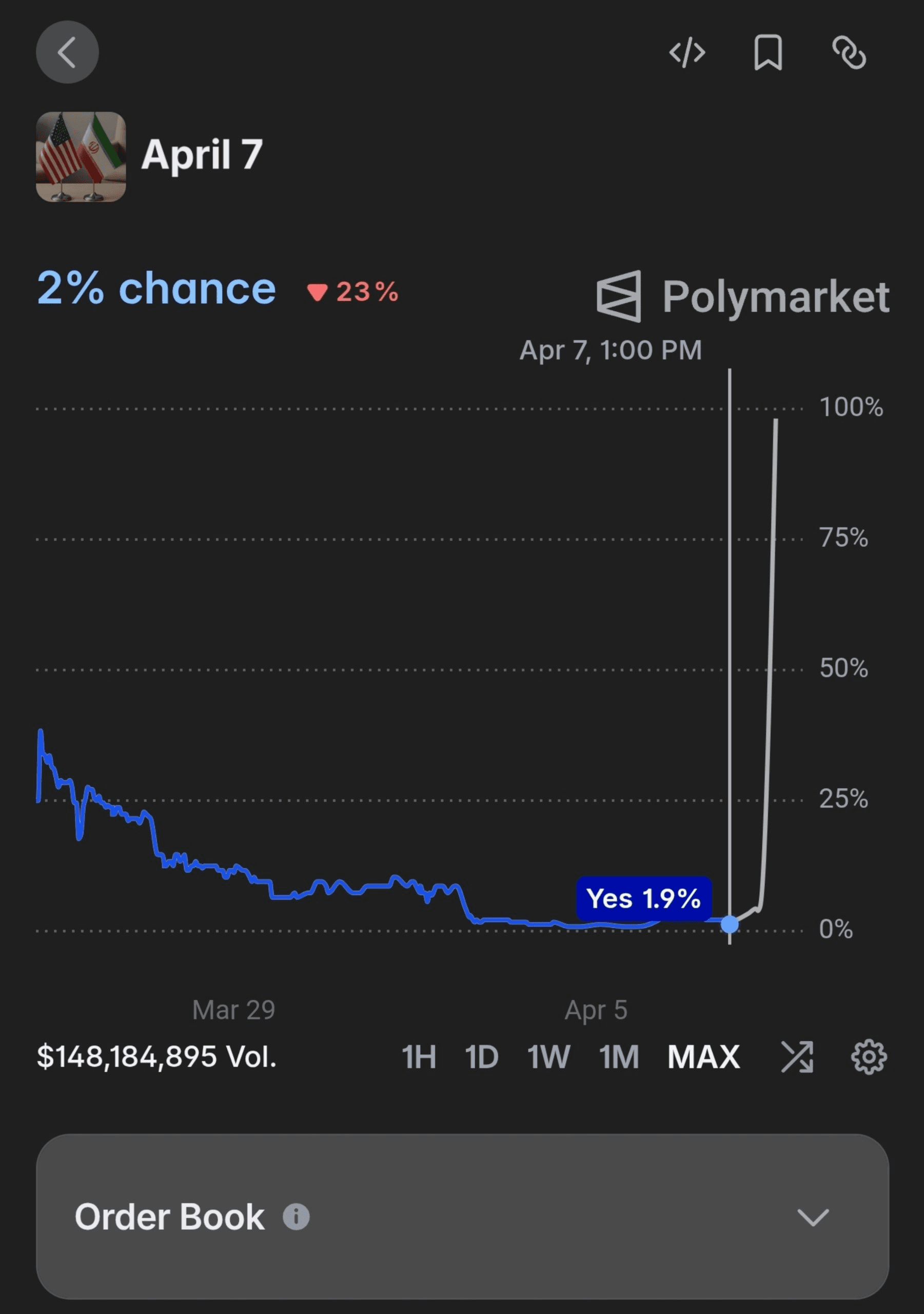Click the US-Iran flags thumbnail
The height and width of the screenshot is (1314, 924).
point(81,157)
